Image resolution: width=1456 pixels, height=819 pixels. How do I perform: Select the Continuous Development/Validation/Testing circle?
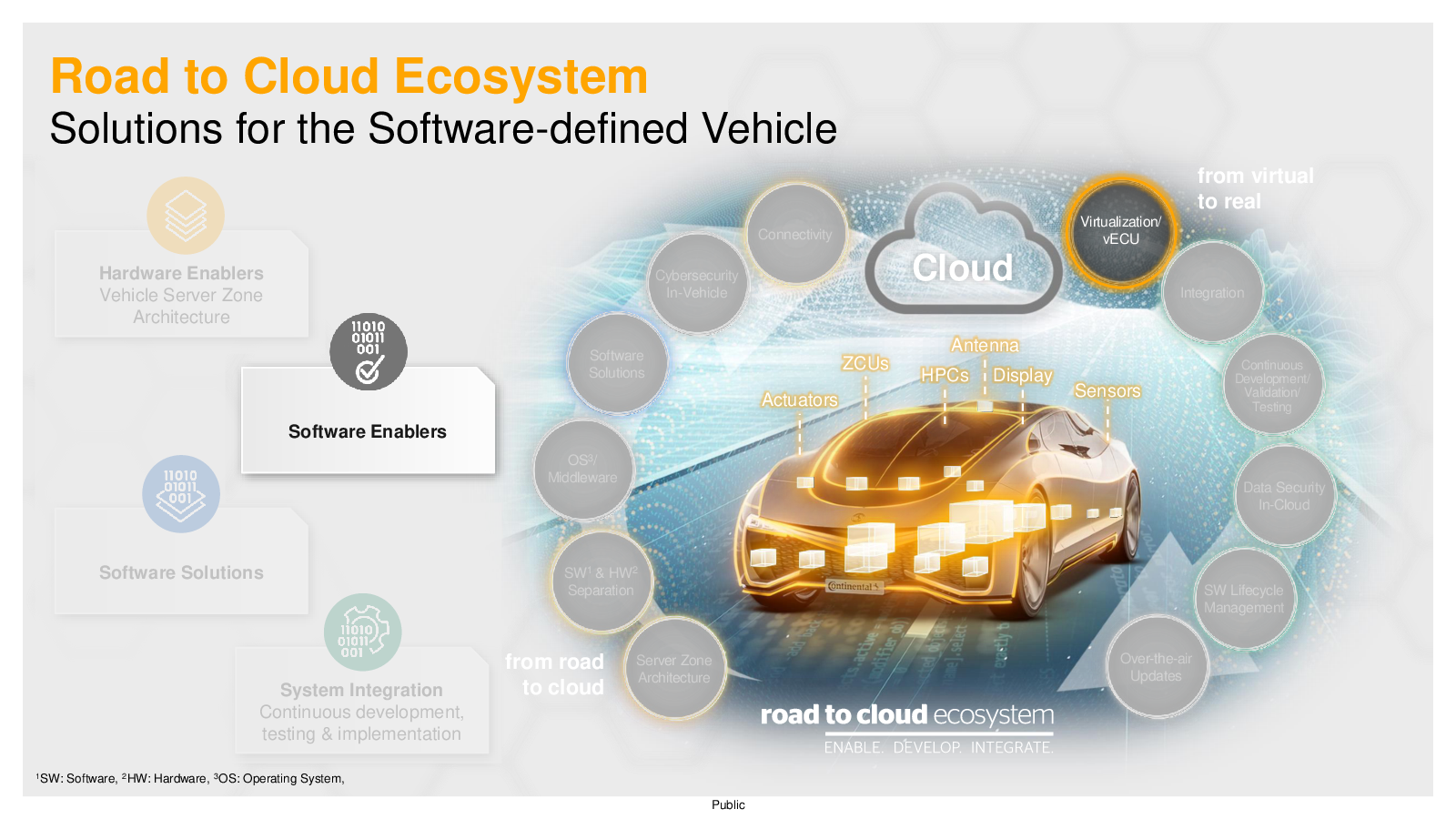[1273, 385]
